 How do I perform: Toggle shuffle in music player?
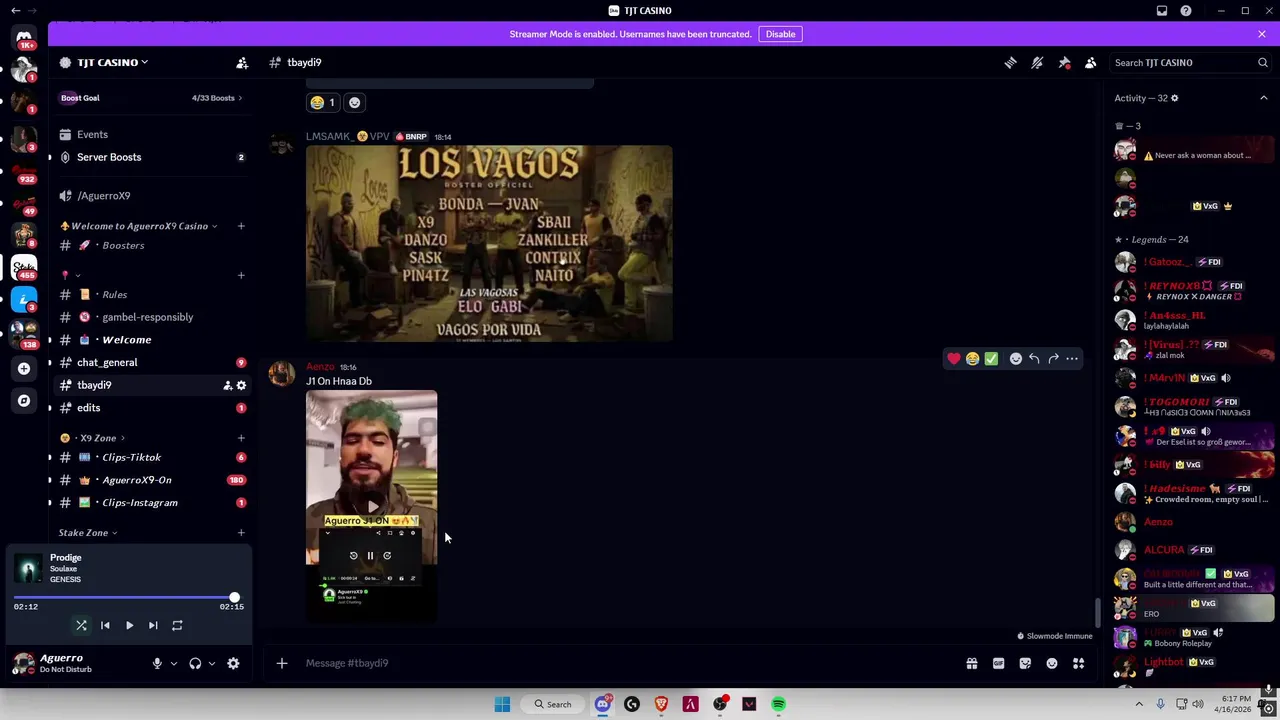click(x=81, y=625)
